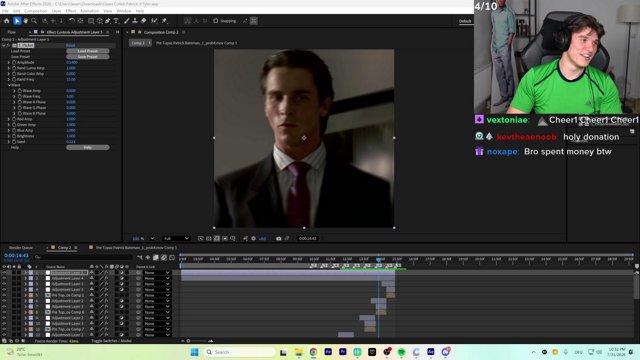640x360 pixels.
Task: Open parent None dropdown for layer 2
Action: pos(157,278)
